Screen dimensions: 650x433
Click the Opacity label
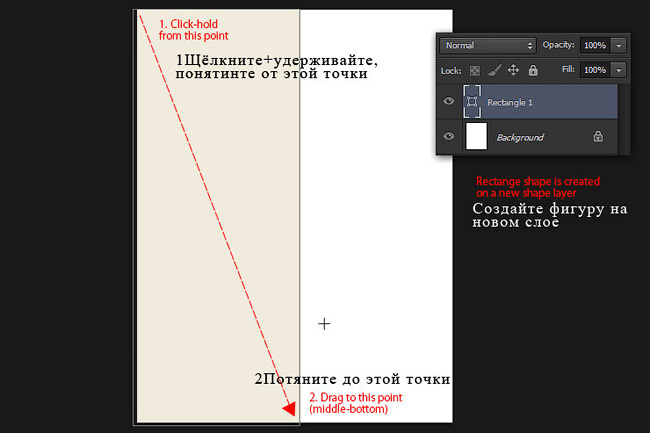(558, 45)
